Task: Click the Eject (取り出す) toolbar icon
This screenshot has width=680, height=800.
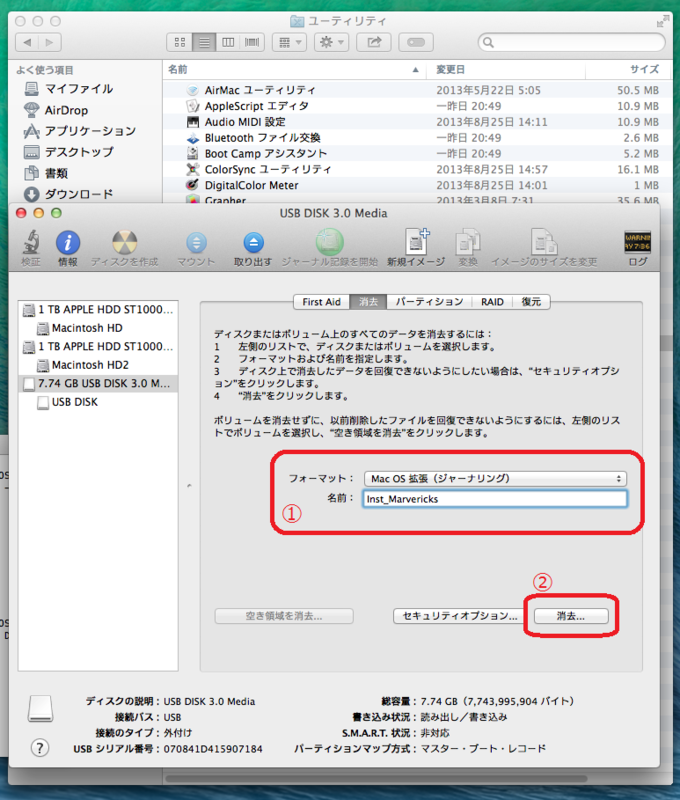Action: pos(254,243)
